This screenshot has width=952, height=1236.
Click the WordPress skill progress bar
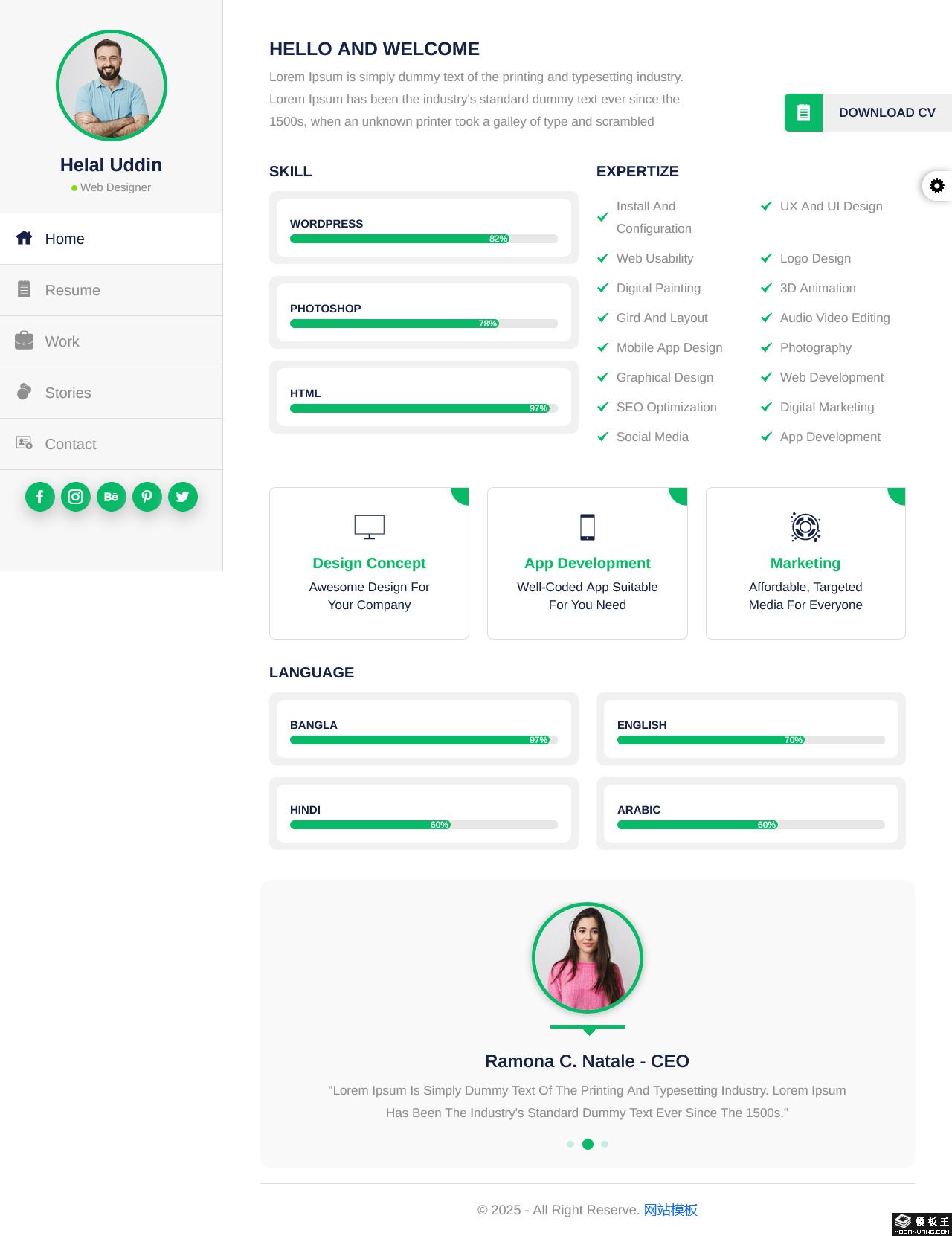(x=424, y=239)
